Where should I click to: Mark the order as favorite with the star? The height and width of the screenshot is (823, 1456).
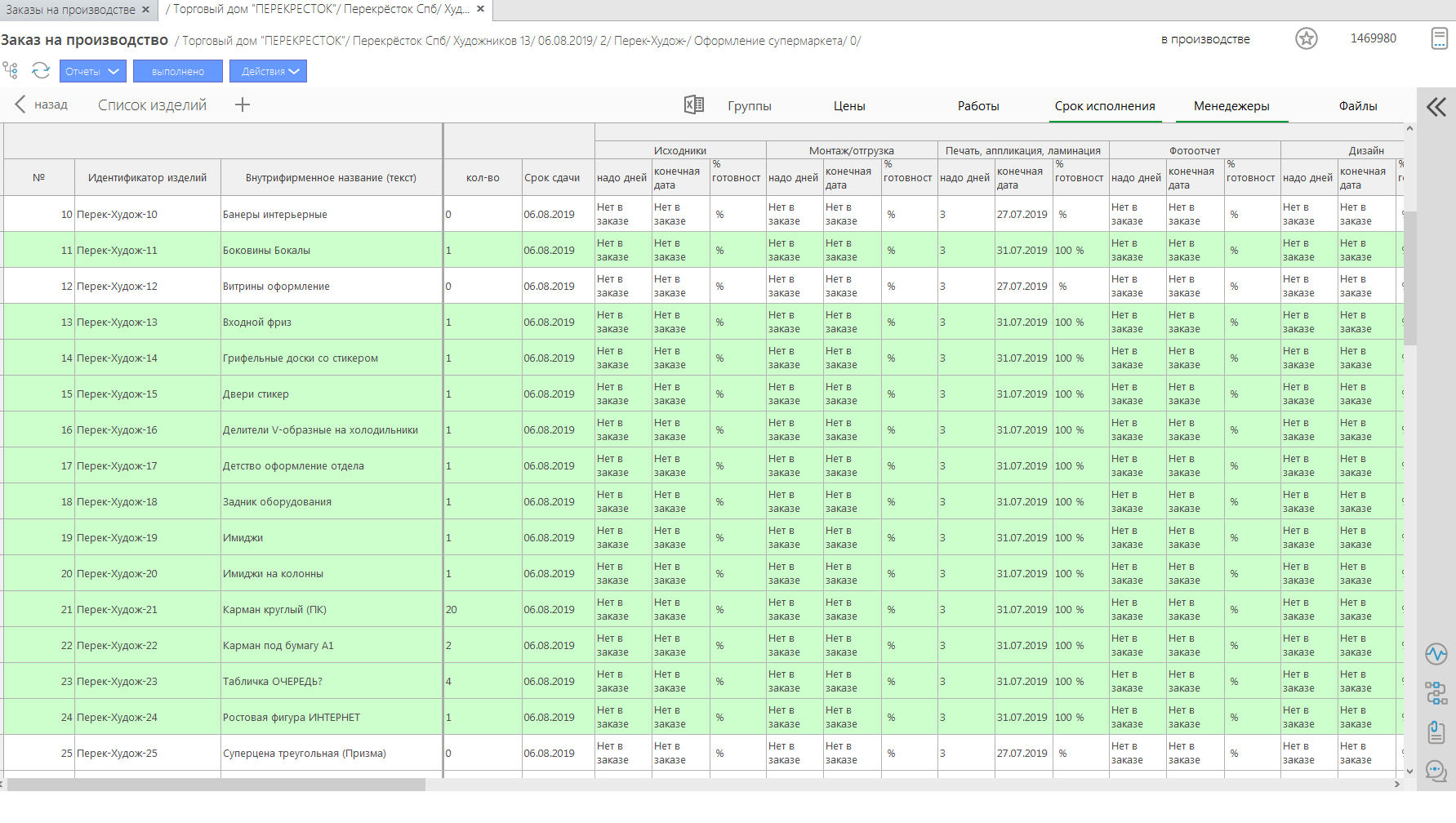click(x=1306, y=38)
